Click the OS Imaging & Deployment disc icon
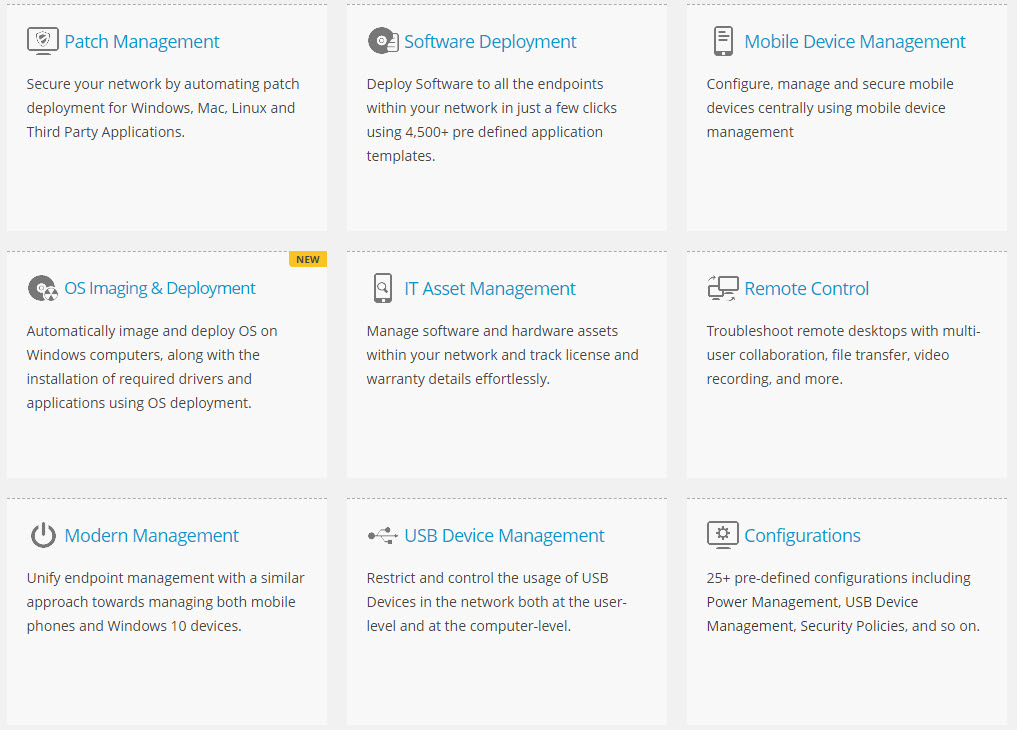Screen dimensions: 1017x730 (43, 288)
